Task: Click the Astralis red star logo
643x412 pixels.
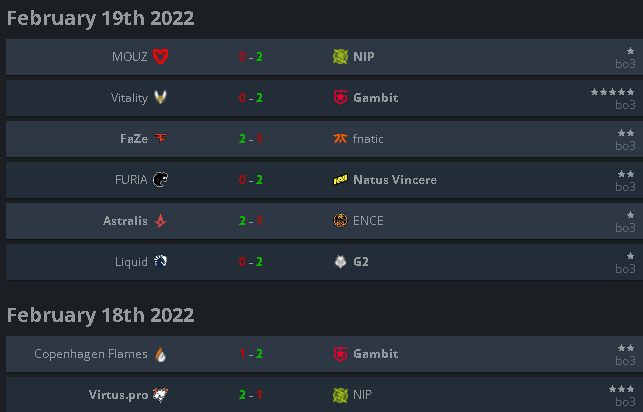Action: 160,221
